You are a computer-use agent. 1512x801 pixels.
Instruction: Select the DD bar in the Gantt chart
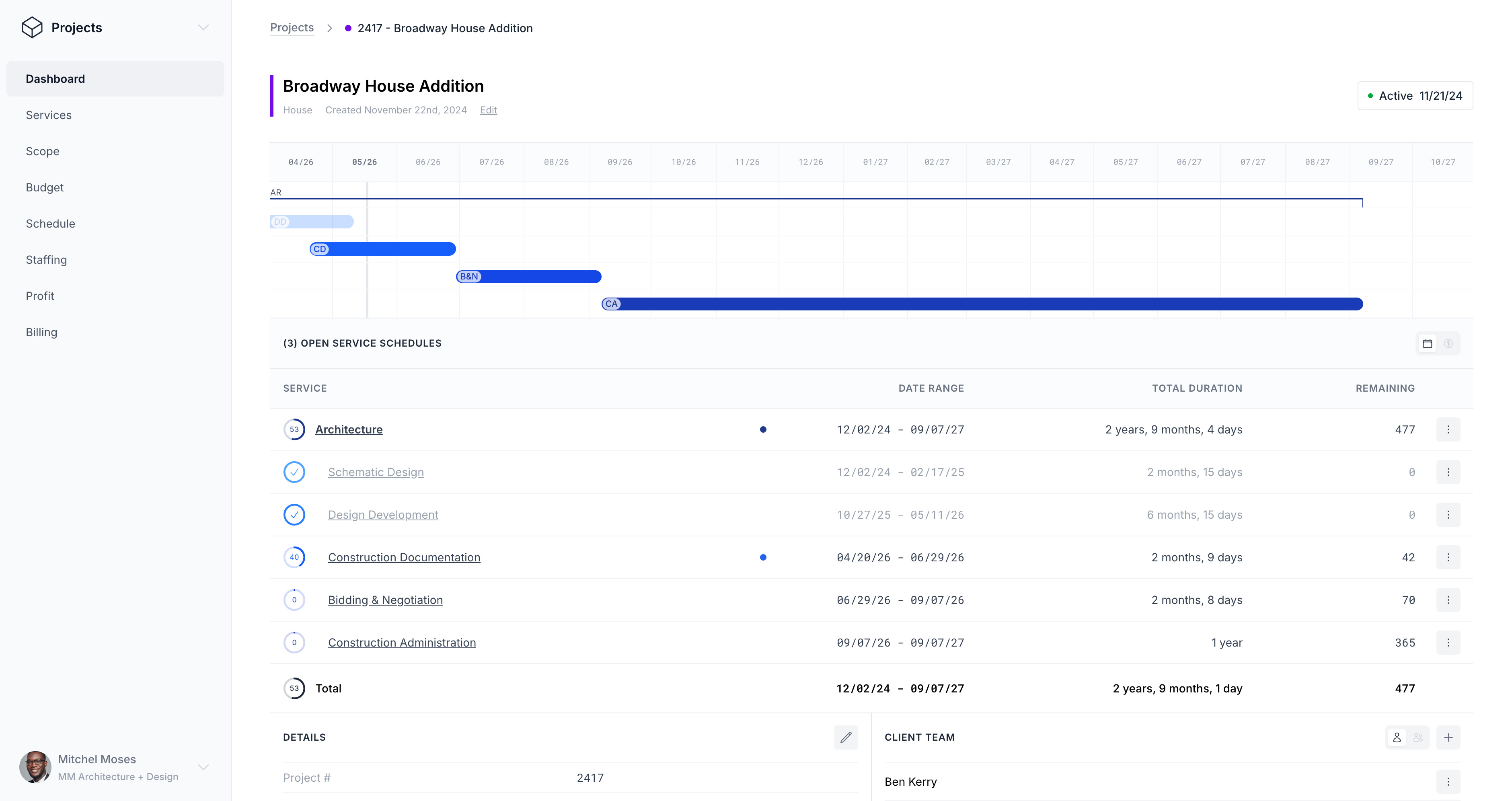pos(312,222)
